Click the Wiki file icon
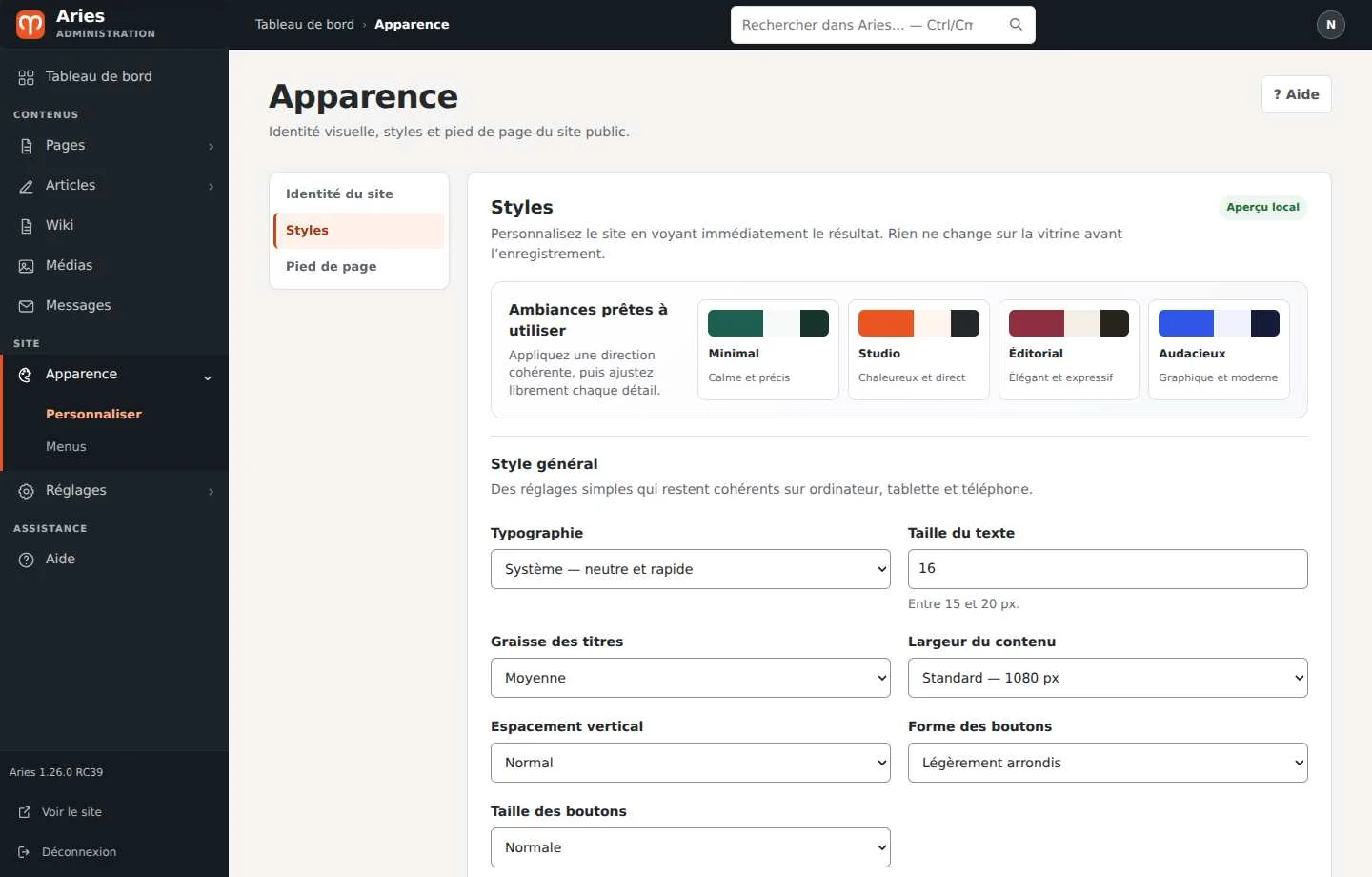 [26, 226]
